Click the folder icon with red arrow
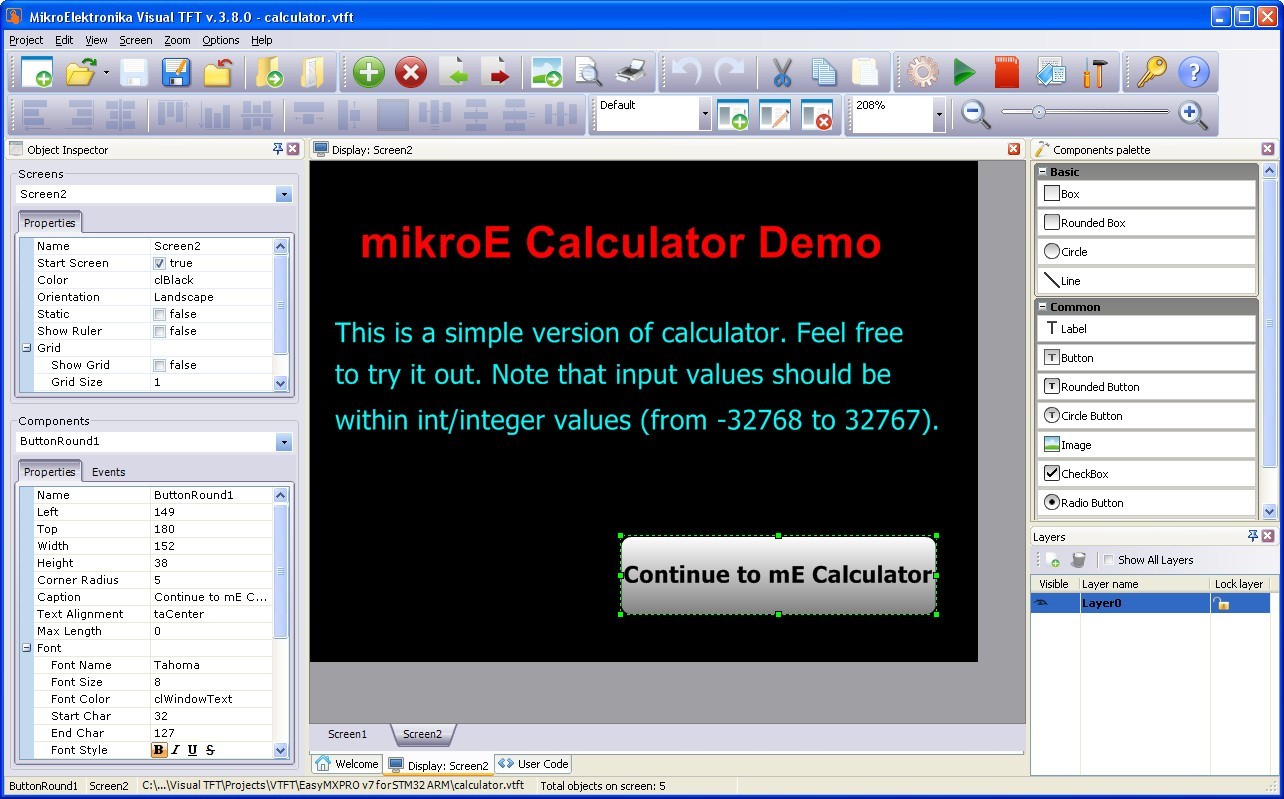This screenshot has width=1284, height=799. click(218, 72)
